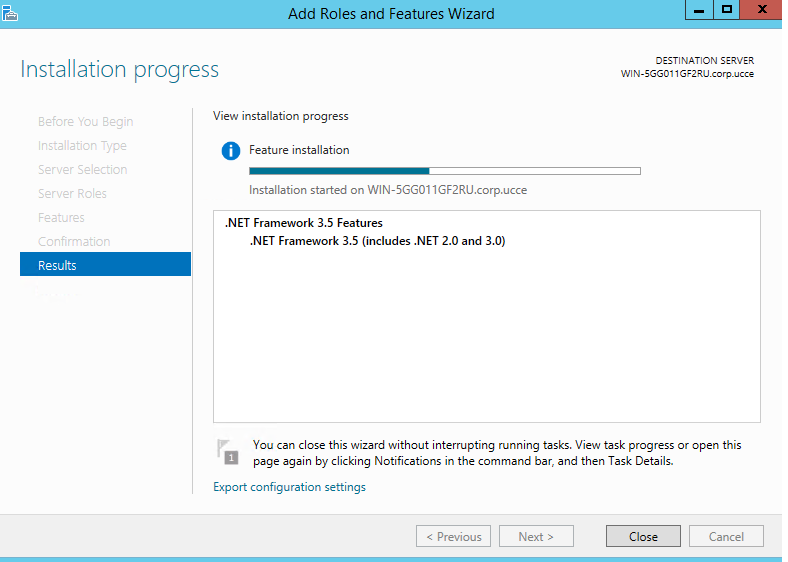Click the Next button
Viewport: 788px width, 562px height.
[536, 536]
